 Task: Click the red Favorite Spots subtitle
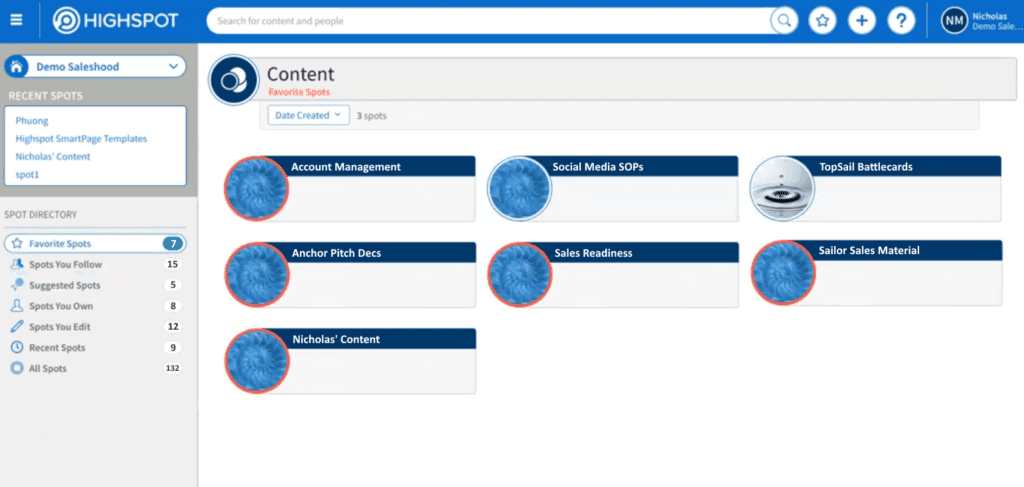299,92
